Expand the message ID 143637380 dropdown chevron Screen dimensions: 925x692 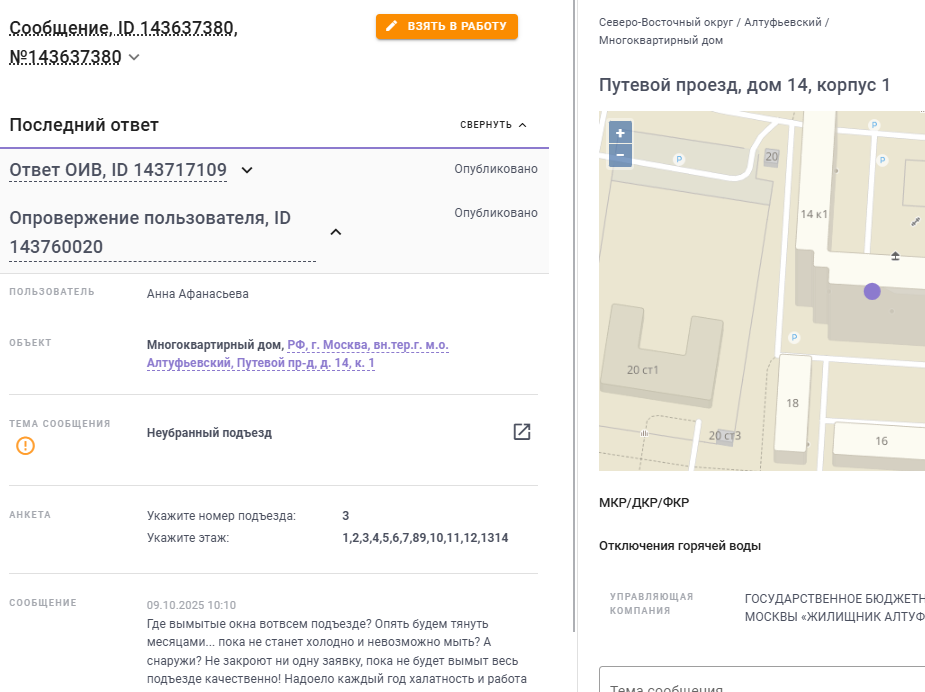[x=134, y=58]
